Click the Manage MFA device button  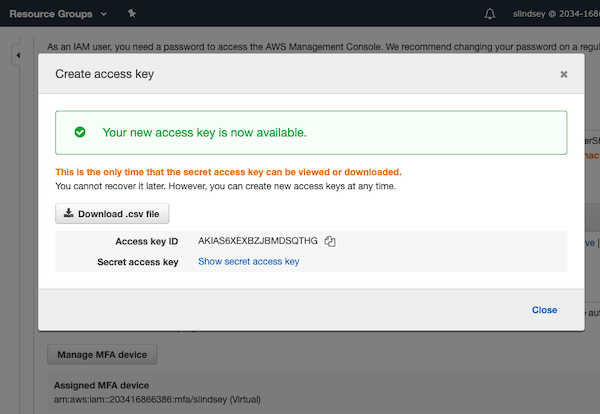[102, 355]
